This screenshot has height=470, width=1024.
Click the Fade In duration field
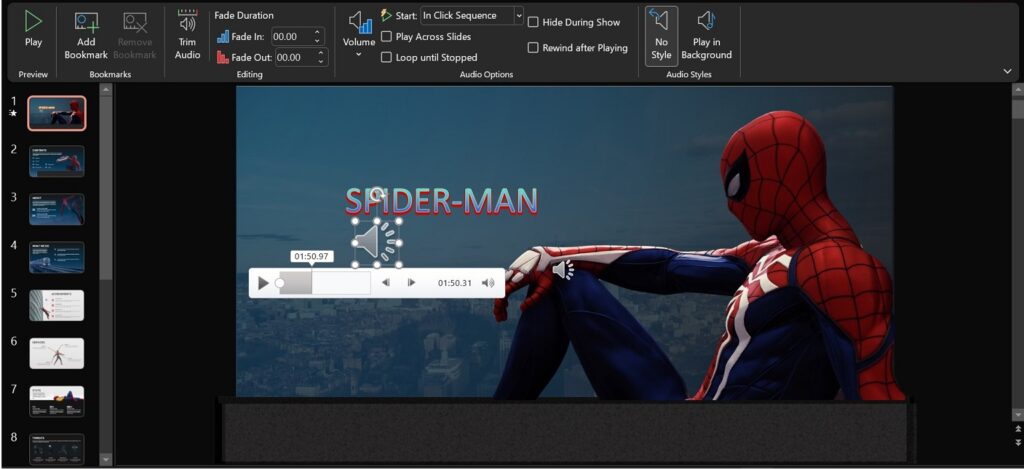pos(292,37)
